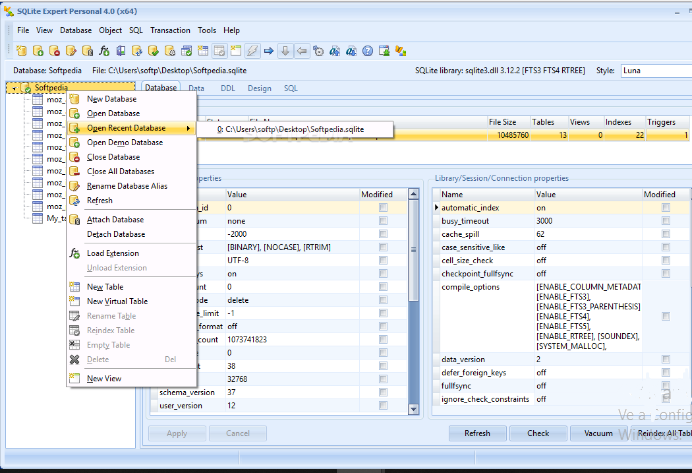Click the first toolbar database icon

22,50
